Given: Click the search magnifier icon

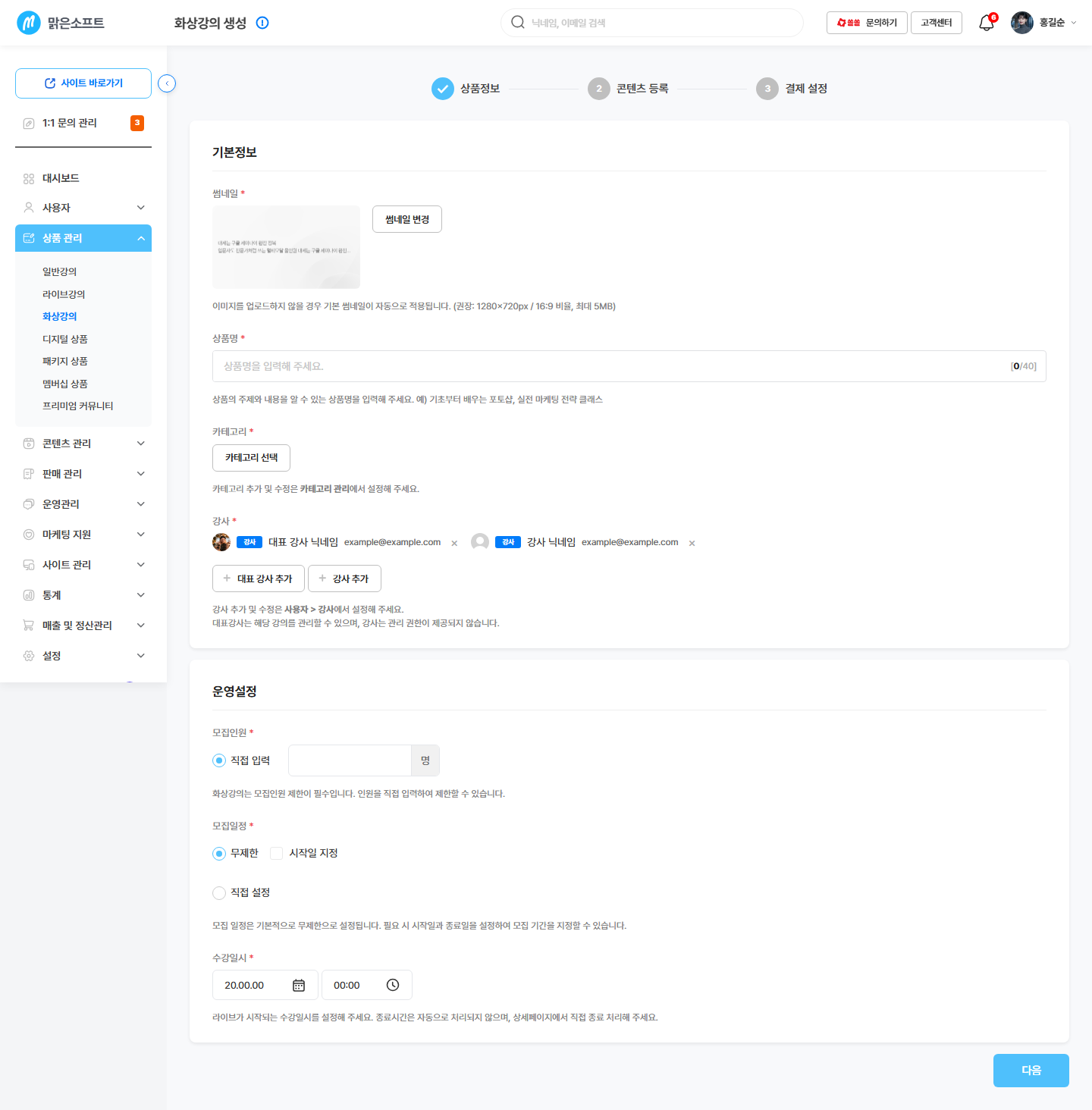Looking at the screenshot, I should click(518, 22).
